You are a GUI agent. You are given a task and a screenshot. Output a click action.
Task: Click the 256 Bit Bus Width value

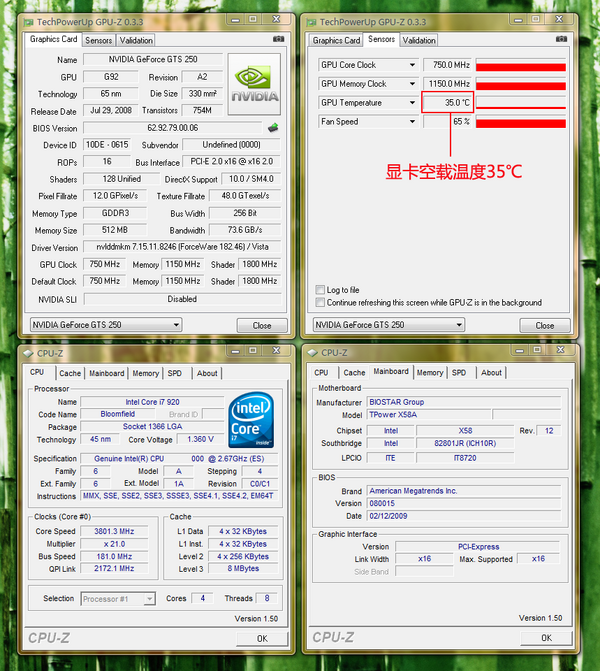(245, 213)
